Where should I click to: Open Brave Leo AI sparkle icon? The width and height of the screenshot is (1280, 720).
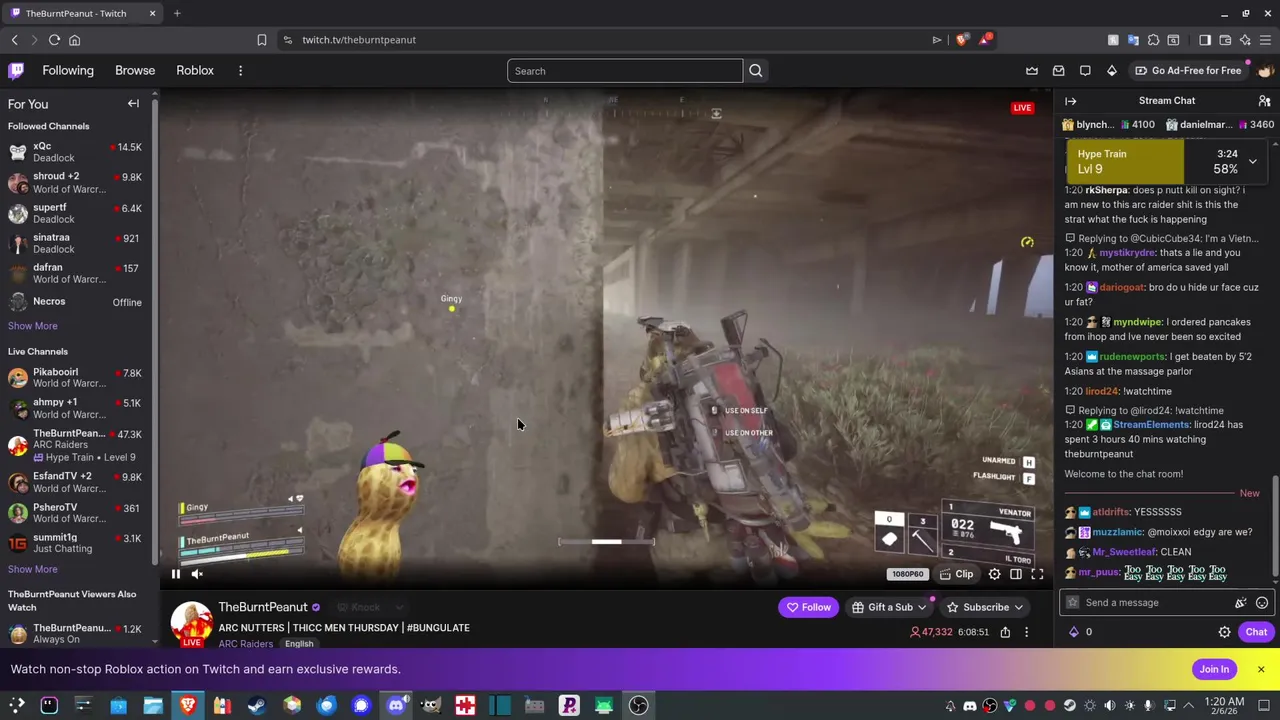[x=1245, y=40]
